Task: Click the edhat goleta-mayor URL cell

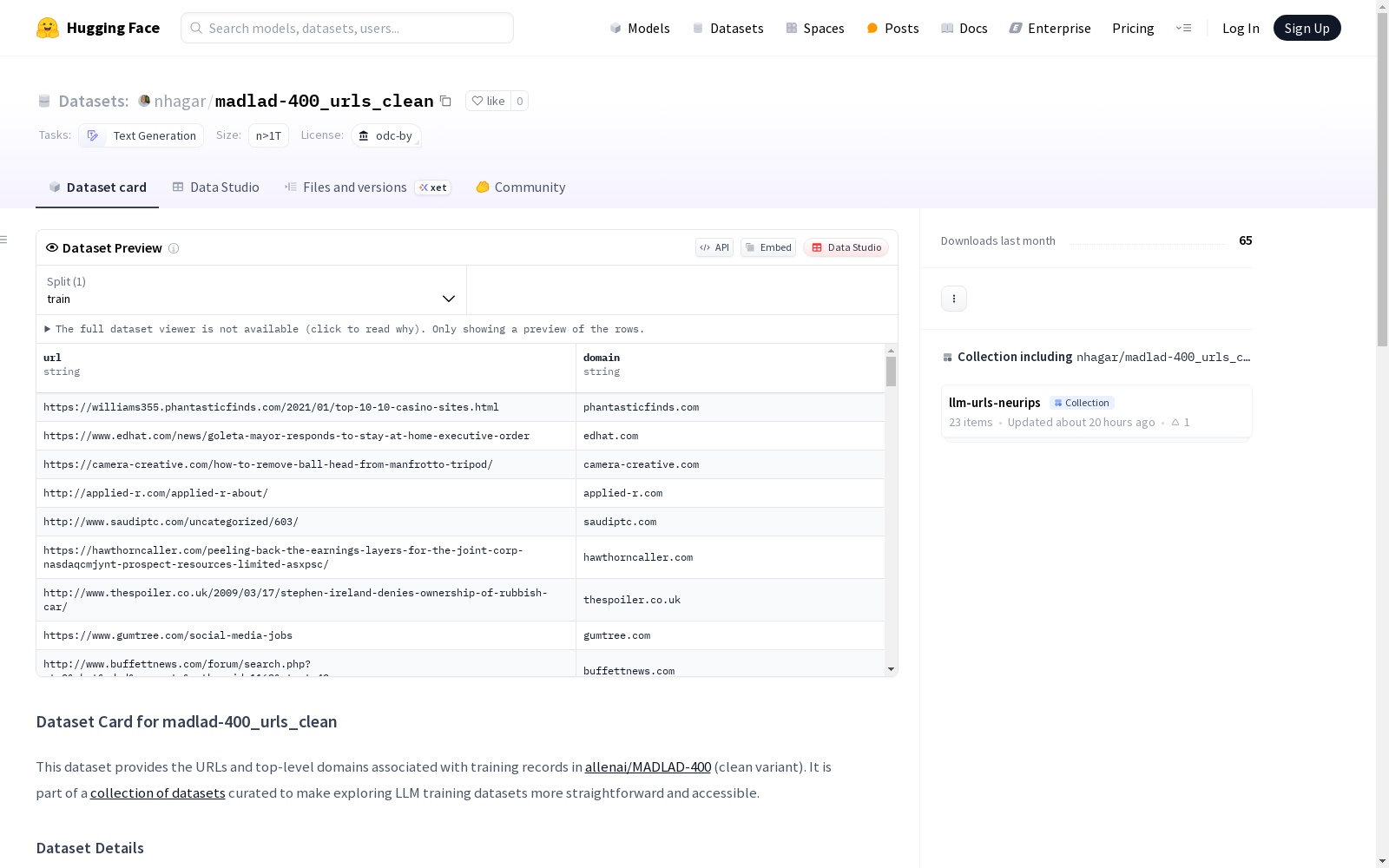Action: pyautogui.click(x=306, y=436)
